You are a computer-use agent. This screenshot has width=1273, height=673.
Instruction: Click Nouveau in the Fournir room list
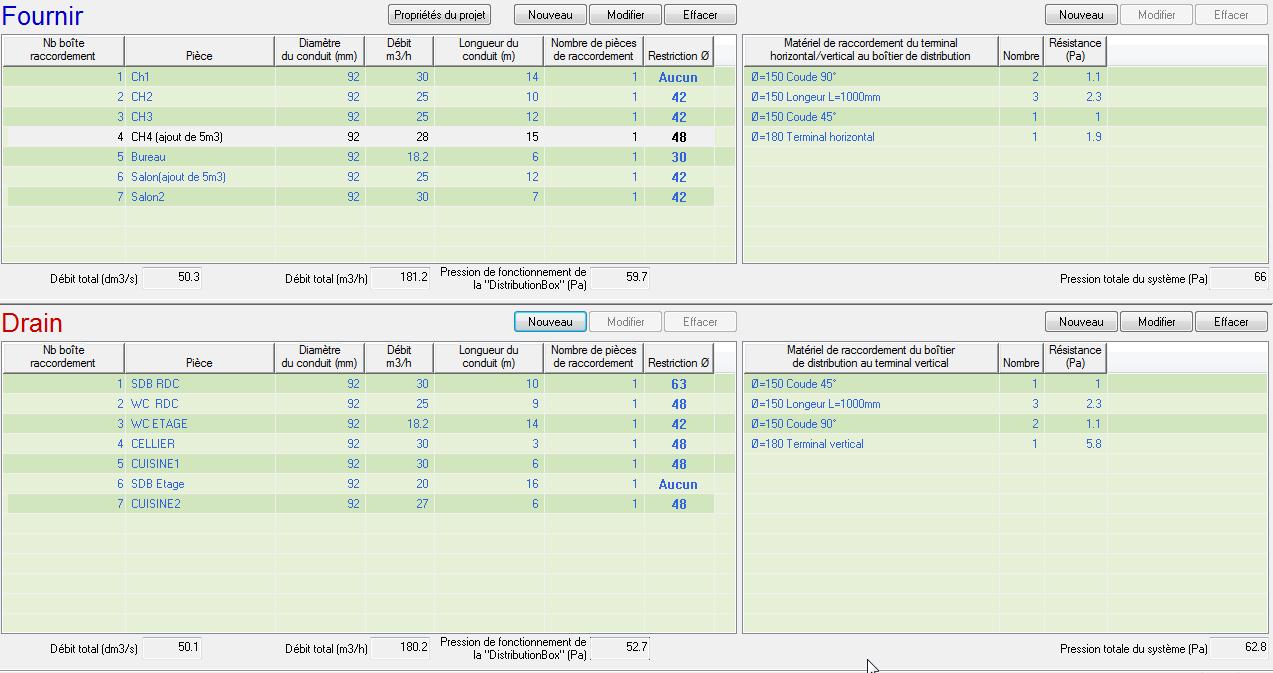point(551,15)
